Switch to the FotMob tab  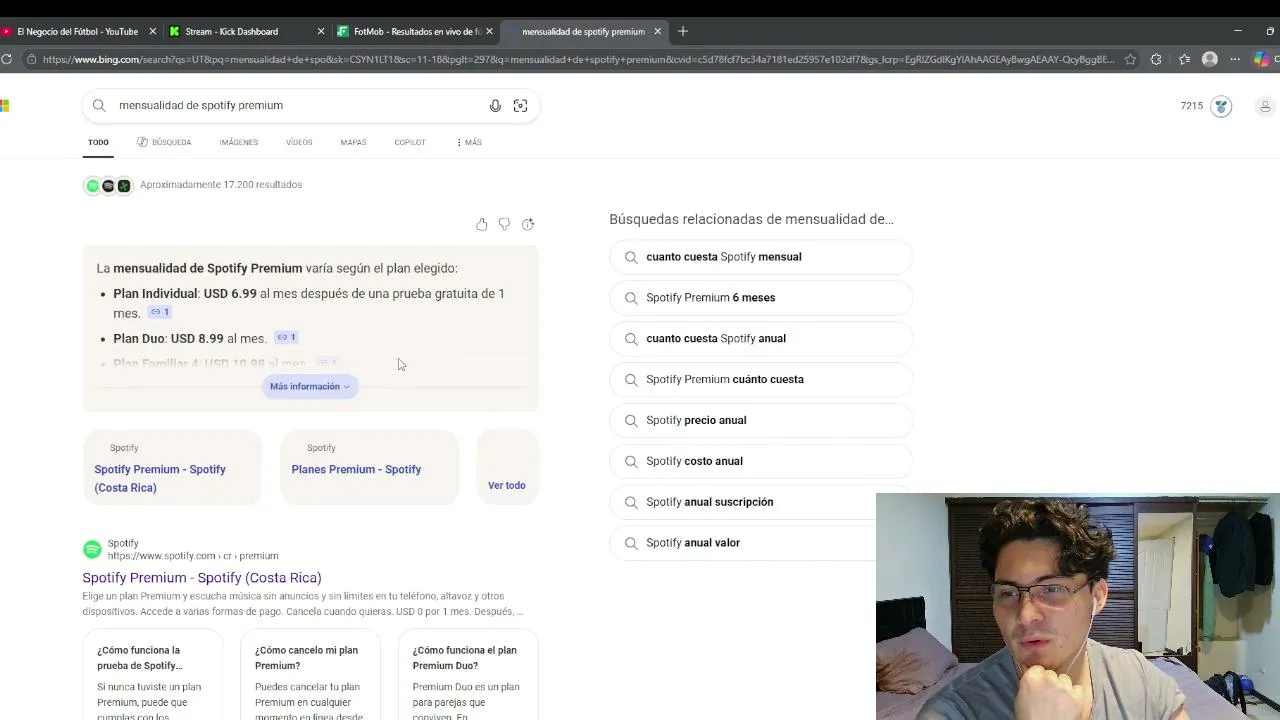[417, 31]
